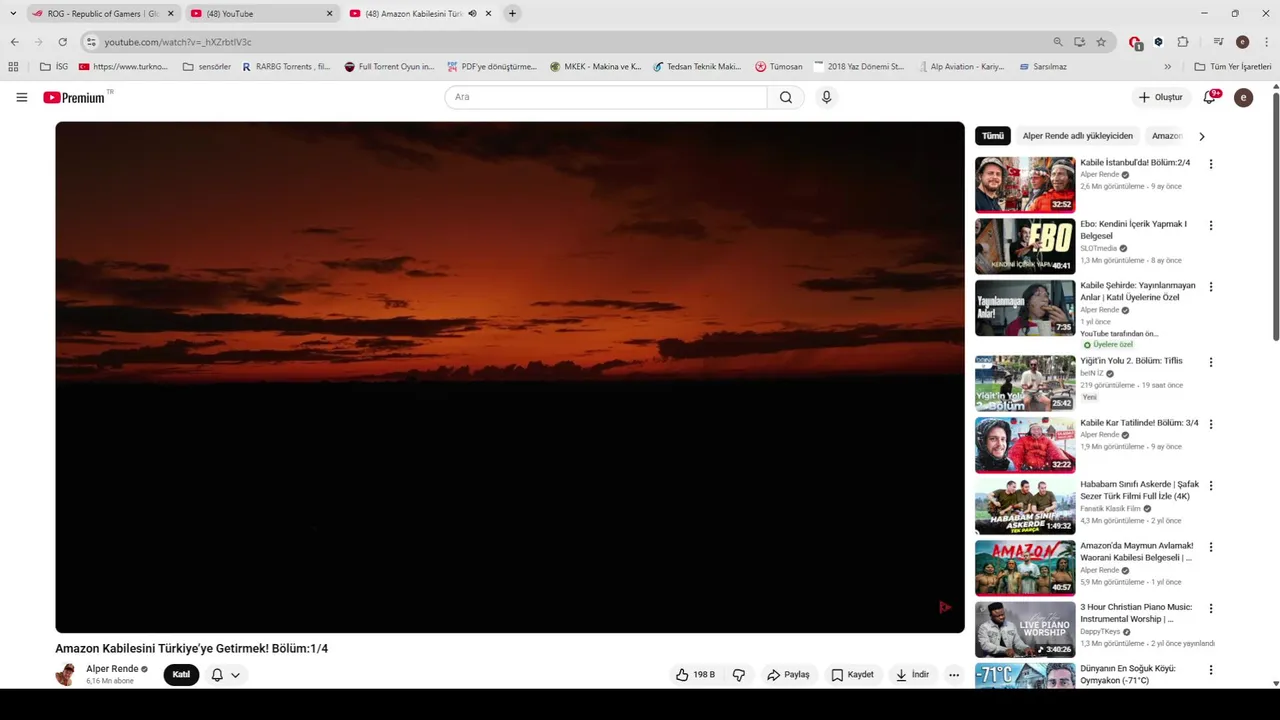The height and width of the screenshot is (720, 1280).
Task: Open options for Dünyanın En Soğuk Köyü video
Action: point(1210,670)
